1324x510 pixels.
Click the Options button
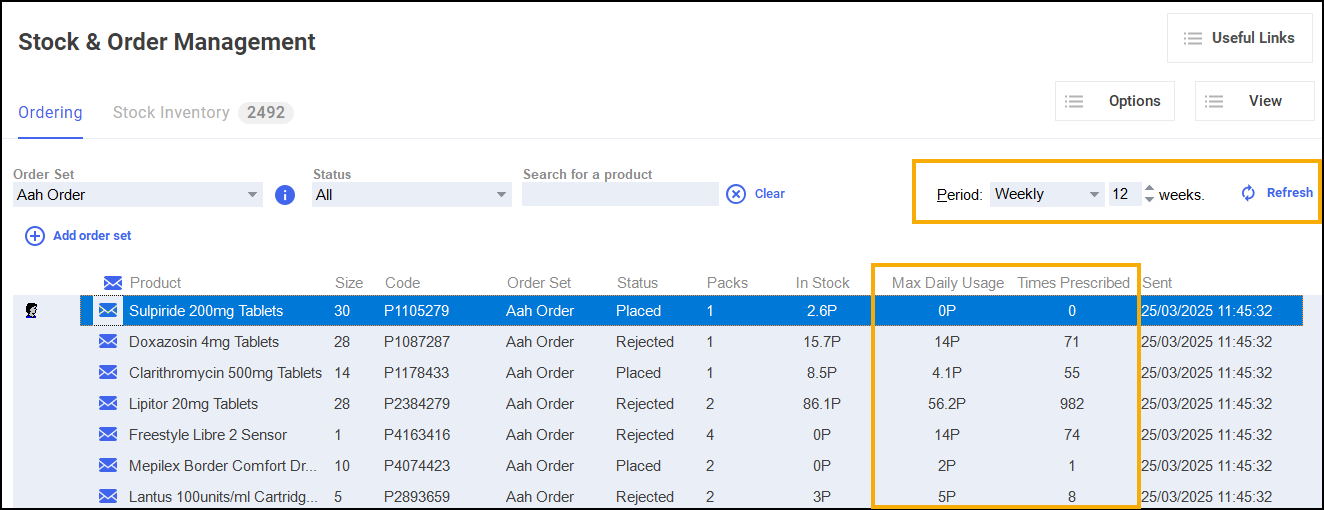click(1114, 101)
